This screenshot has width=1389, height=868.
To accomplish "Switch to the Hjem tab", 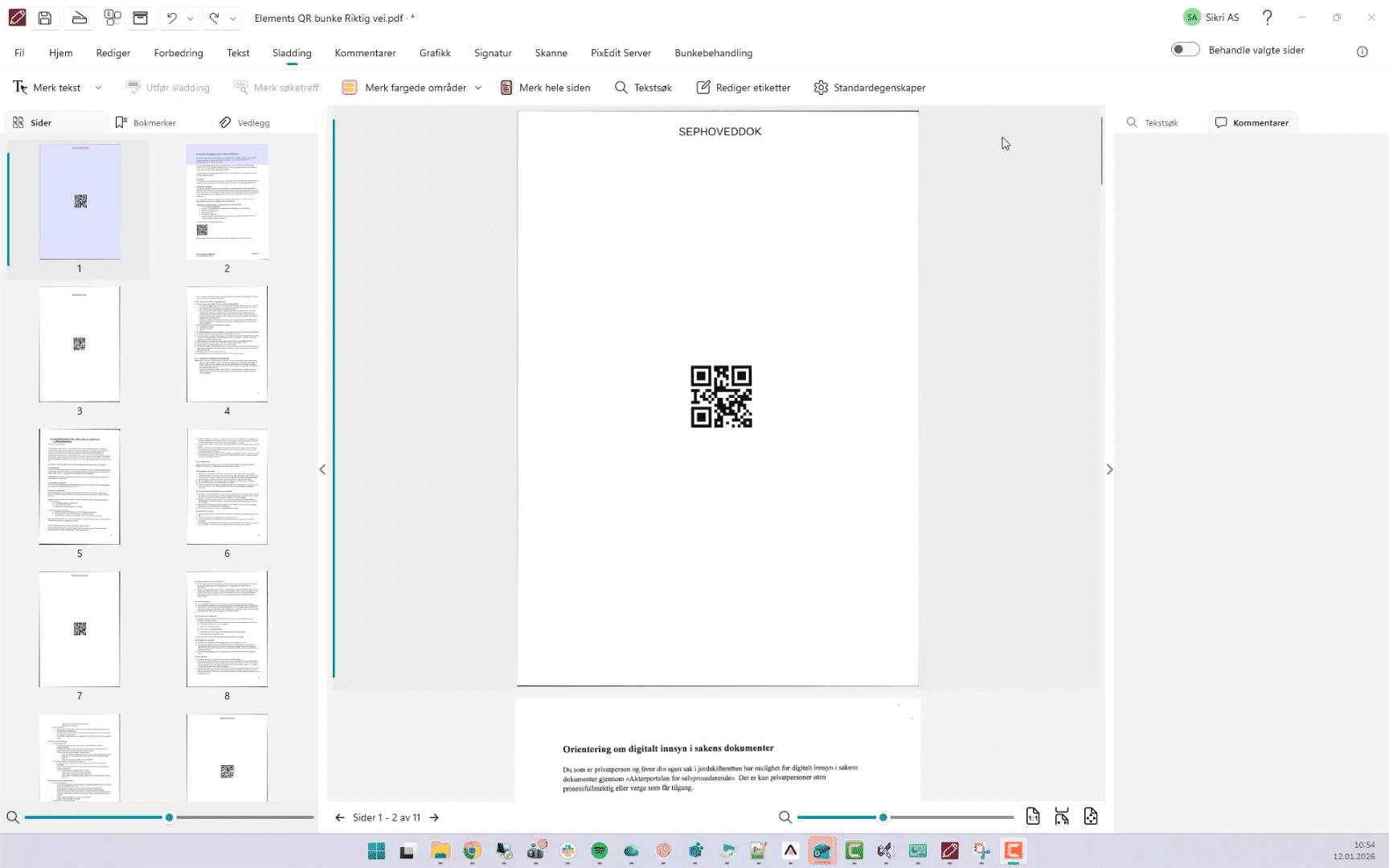I will click(60, 53).
